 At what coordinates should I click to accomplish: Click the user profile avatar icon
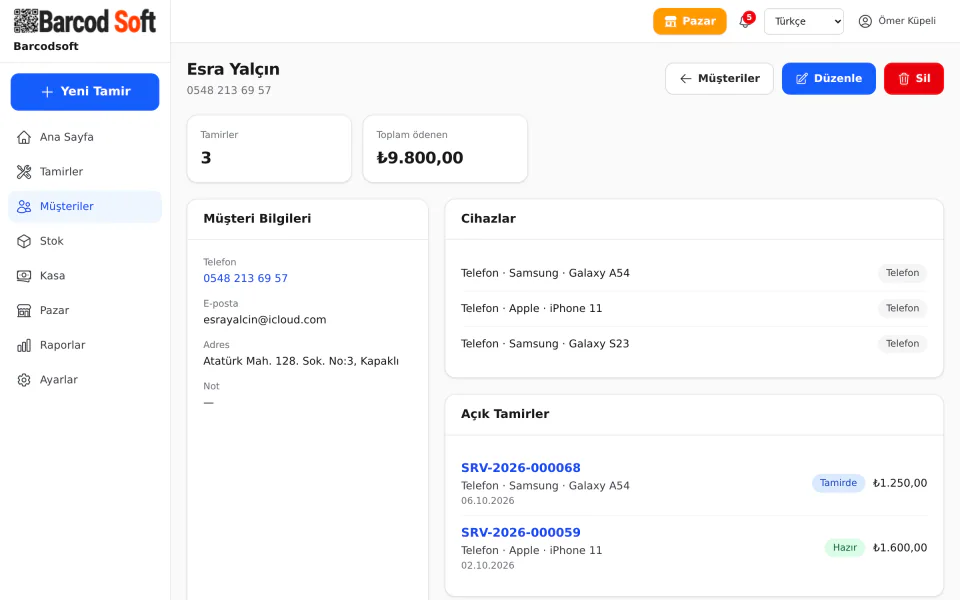click(864, 21)
